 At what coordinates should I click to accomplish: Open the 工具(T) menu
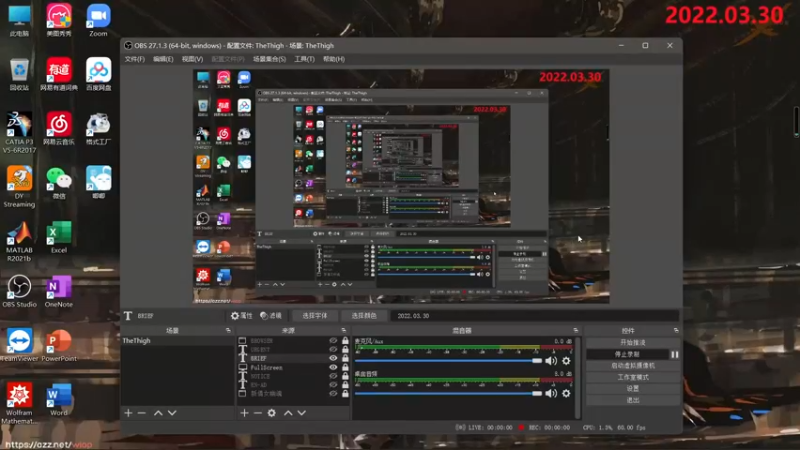pyautogui.click(x=305, y=59)
